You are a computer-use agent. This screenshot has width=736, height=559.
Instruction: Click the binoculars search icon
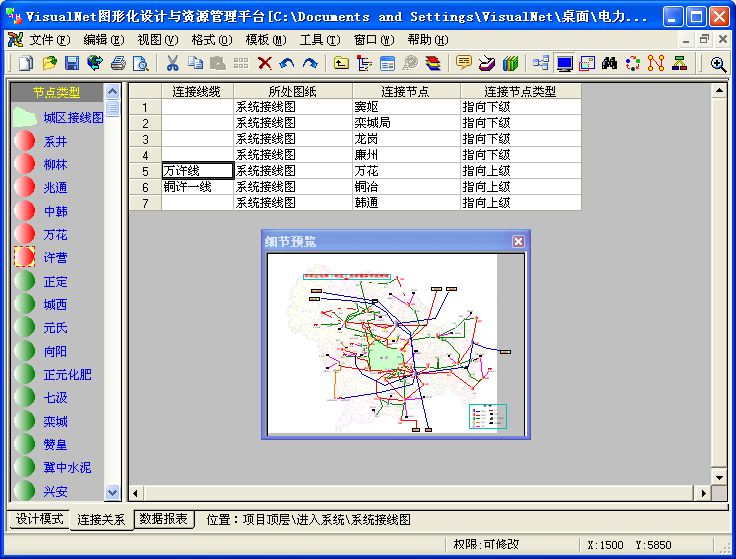609,63
